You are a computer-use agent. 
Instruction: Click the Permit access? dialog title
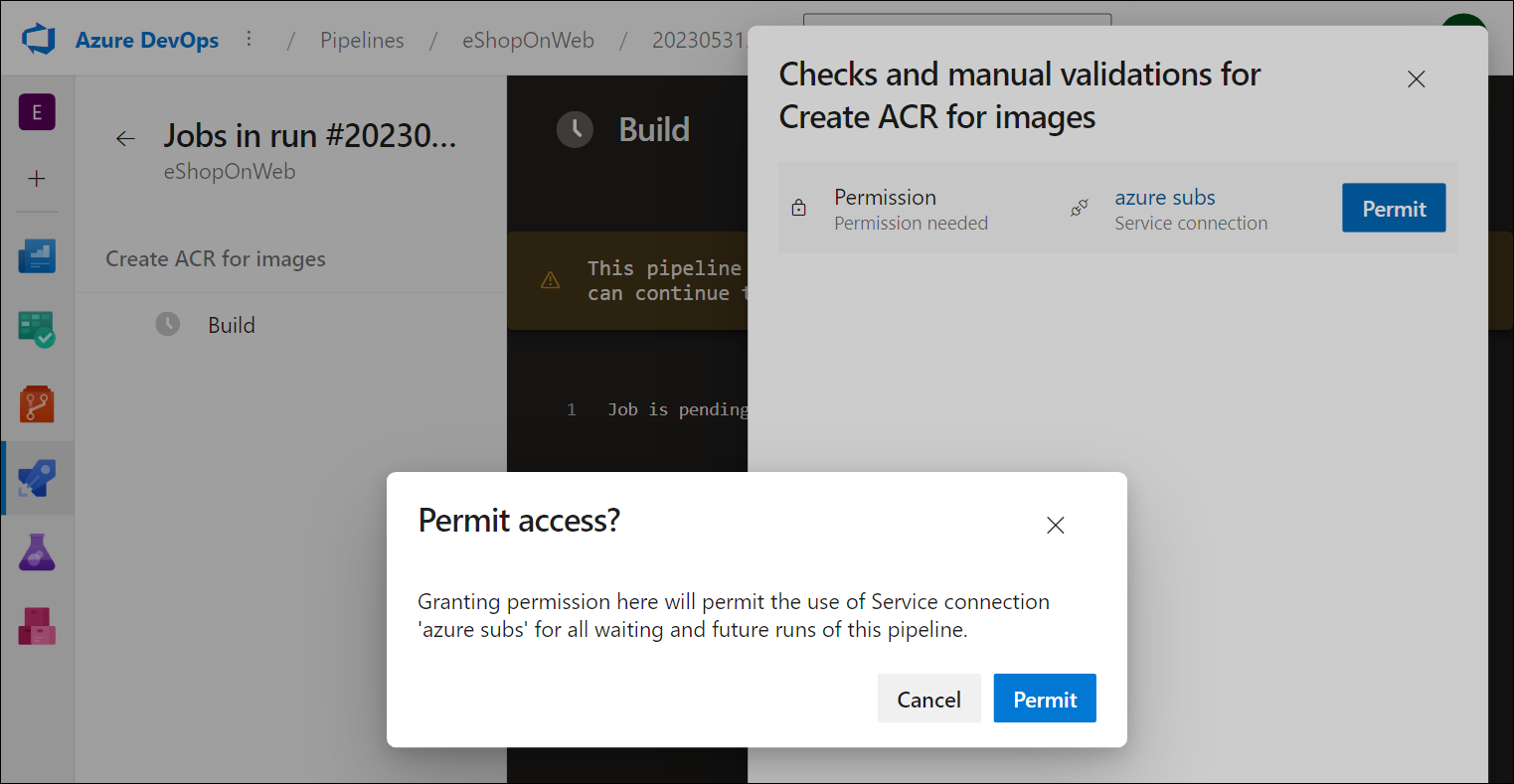tap(519, 520)
